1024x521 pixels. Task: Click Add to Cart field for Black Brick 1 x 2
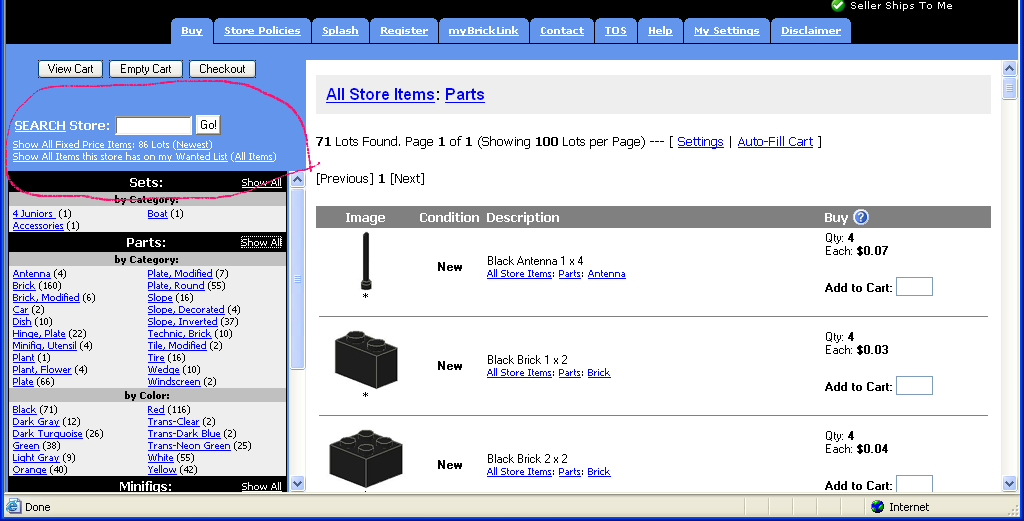(914, 386)
